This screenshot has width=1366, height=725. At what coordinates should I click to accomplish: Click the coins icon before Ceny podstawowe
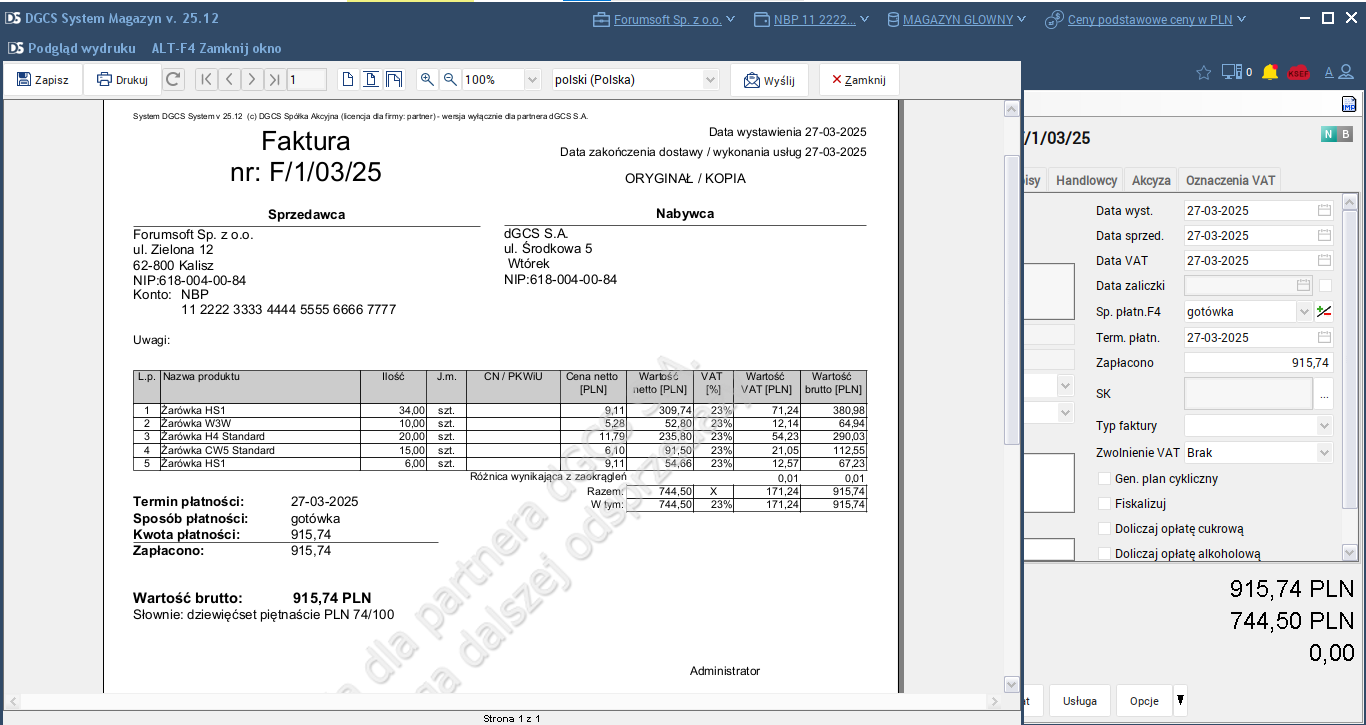pyautogui.click(x=1054, y=19)
